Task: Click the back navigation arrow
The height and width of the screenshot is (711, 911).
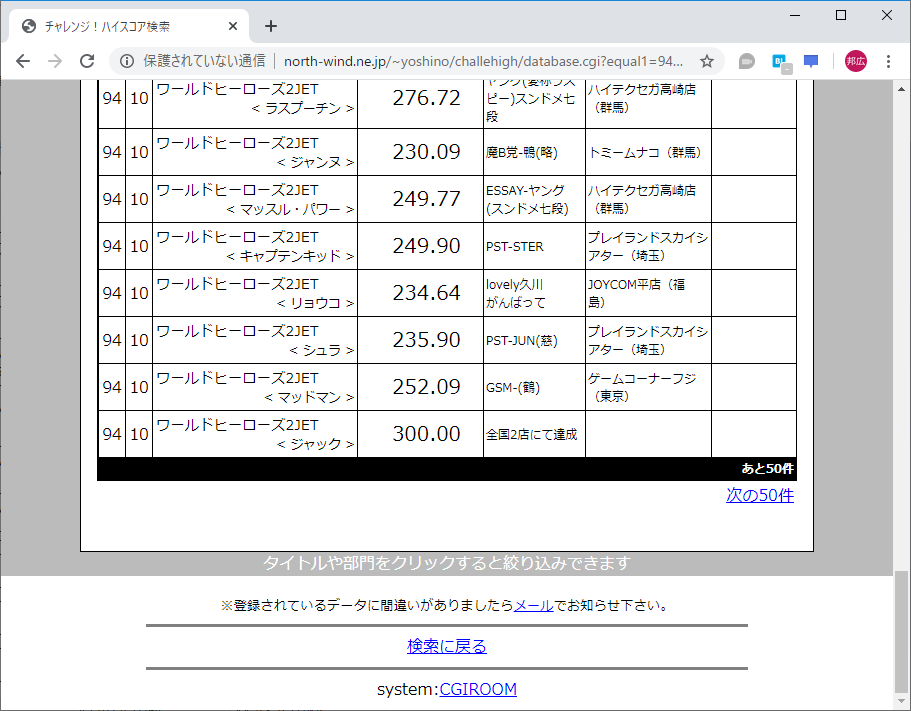Action: (x=22, y=60)
